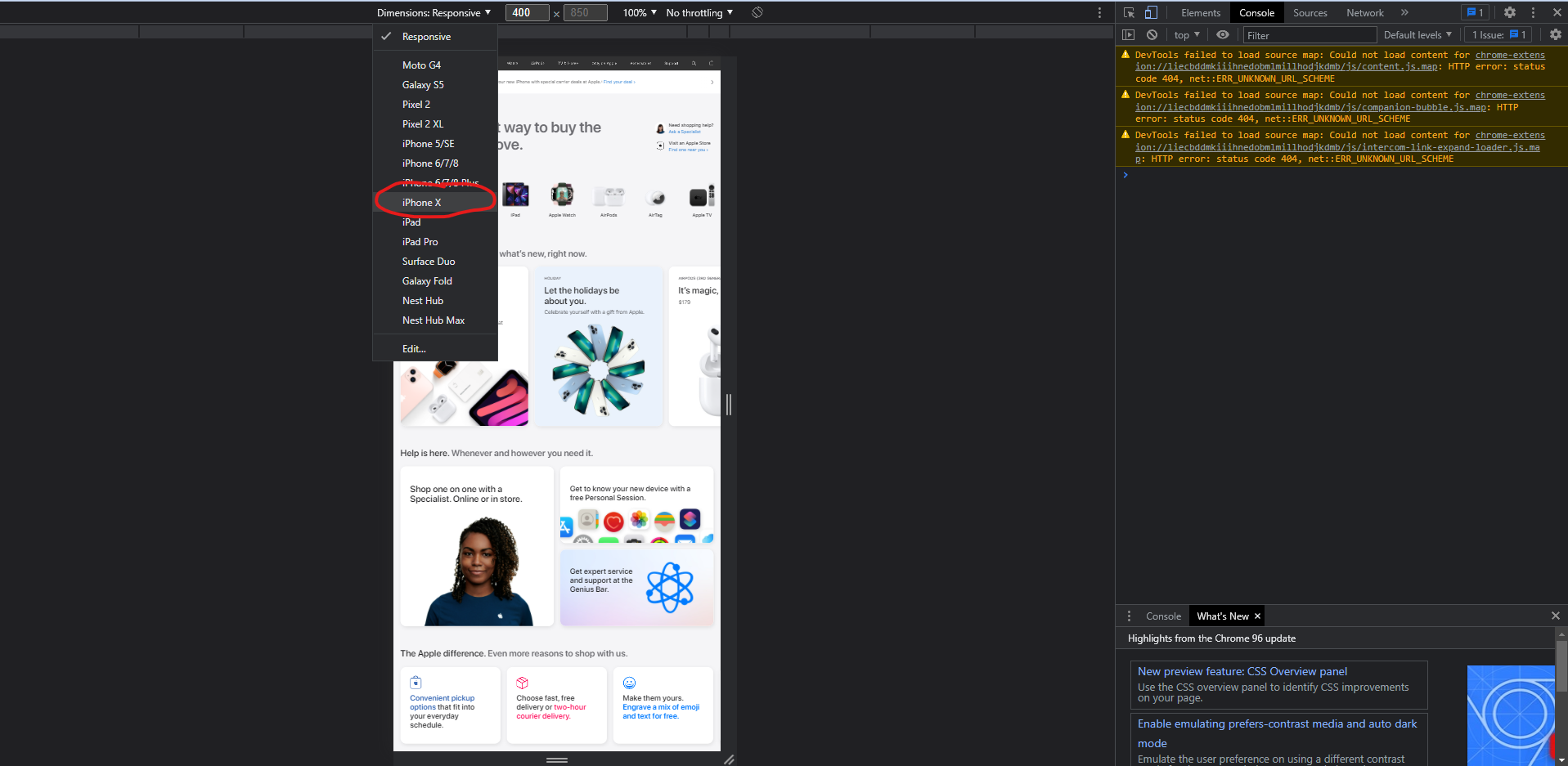Open Enable emulating prefers-contrast media link

click(1278, 733)
